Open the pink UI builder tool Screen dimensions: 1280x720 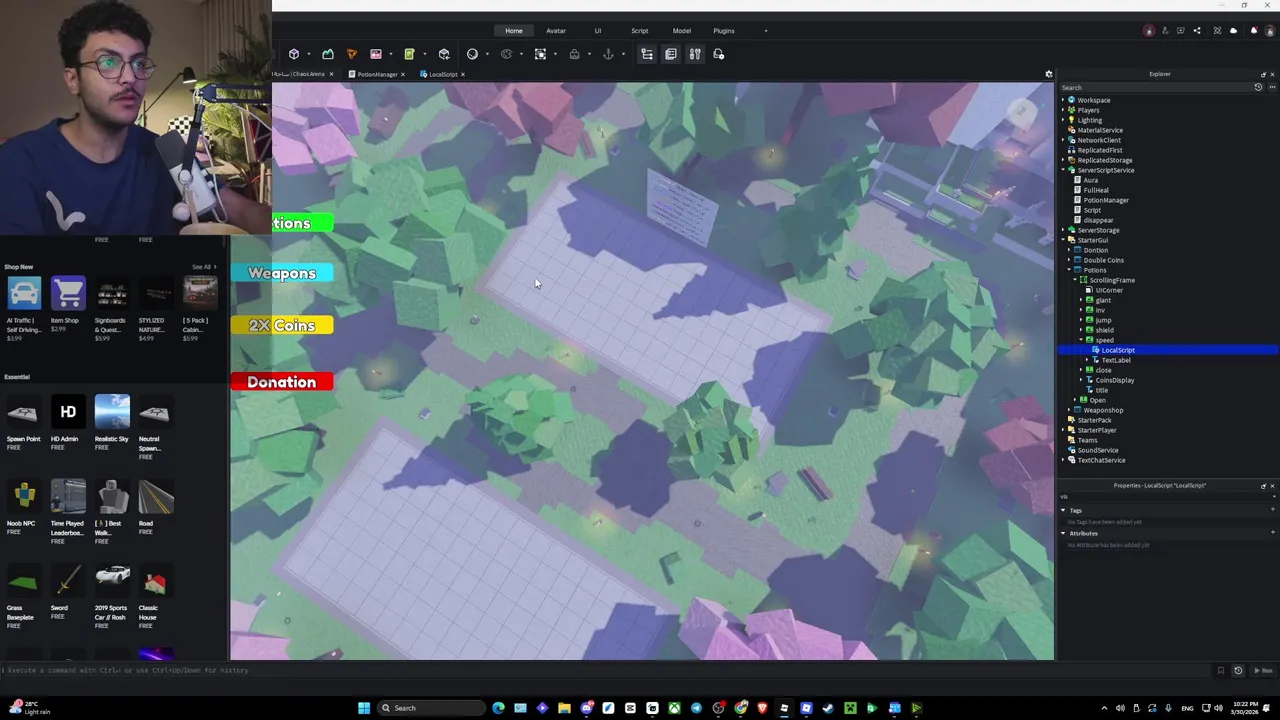click(x=376, y=54)
